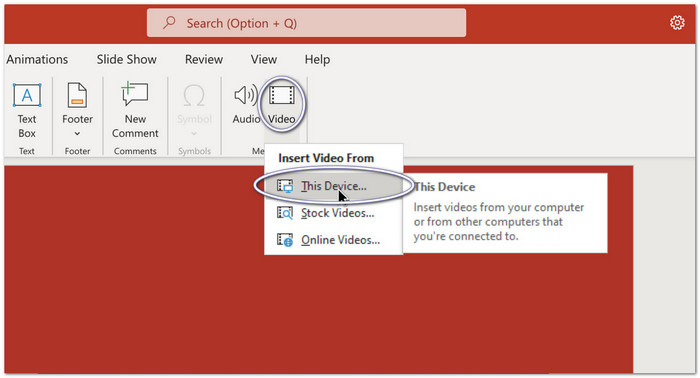Choose This Device... from video menu
The width and height of the screenshot is (700, 378).
333,186
